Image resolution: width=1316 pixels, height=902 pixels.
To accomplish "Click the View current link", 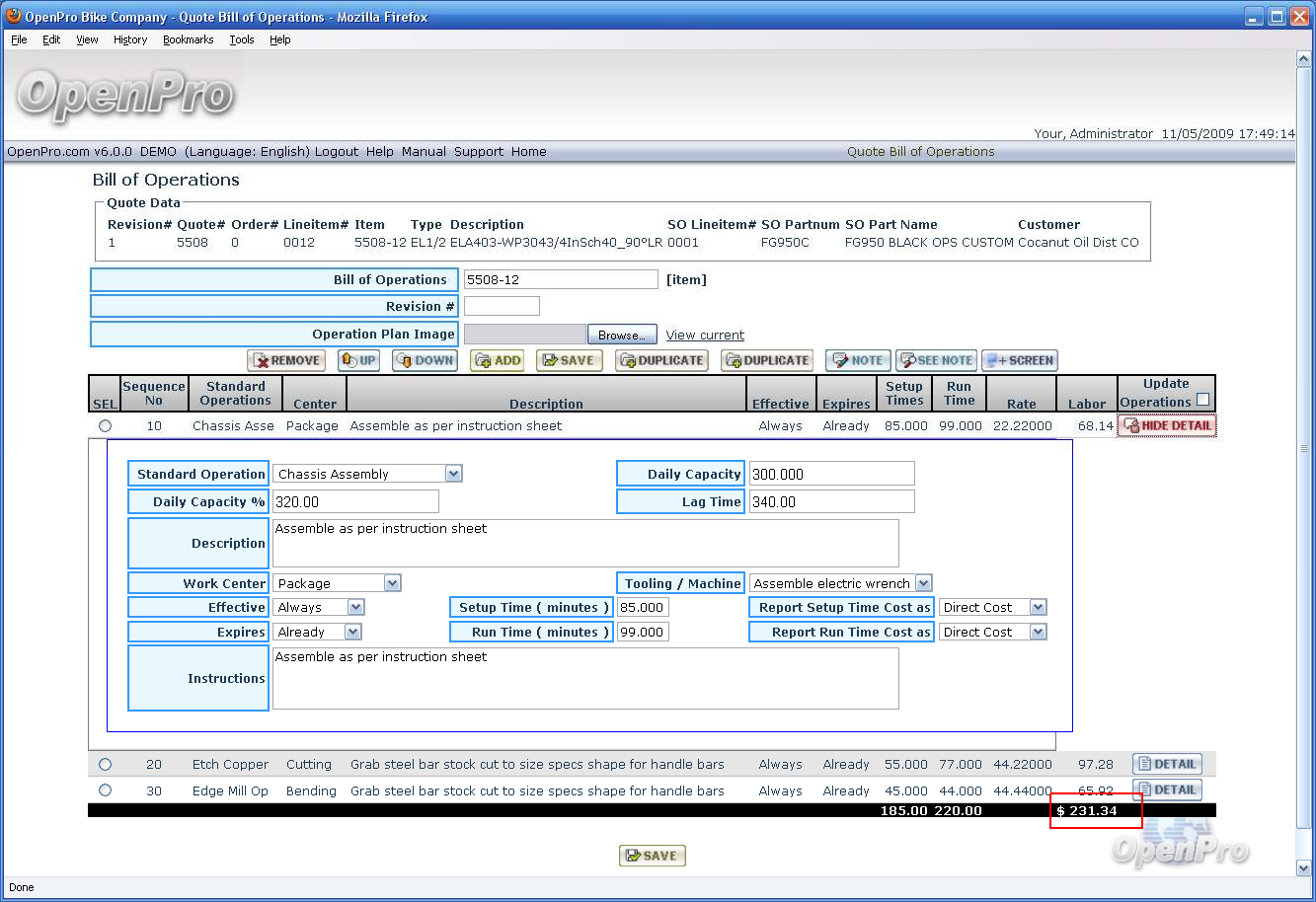I will coord(705,336).
